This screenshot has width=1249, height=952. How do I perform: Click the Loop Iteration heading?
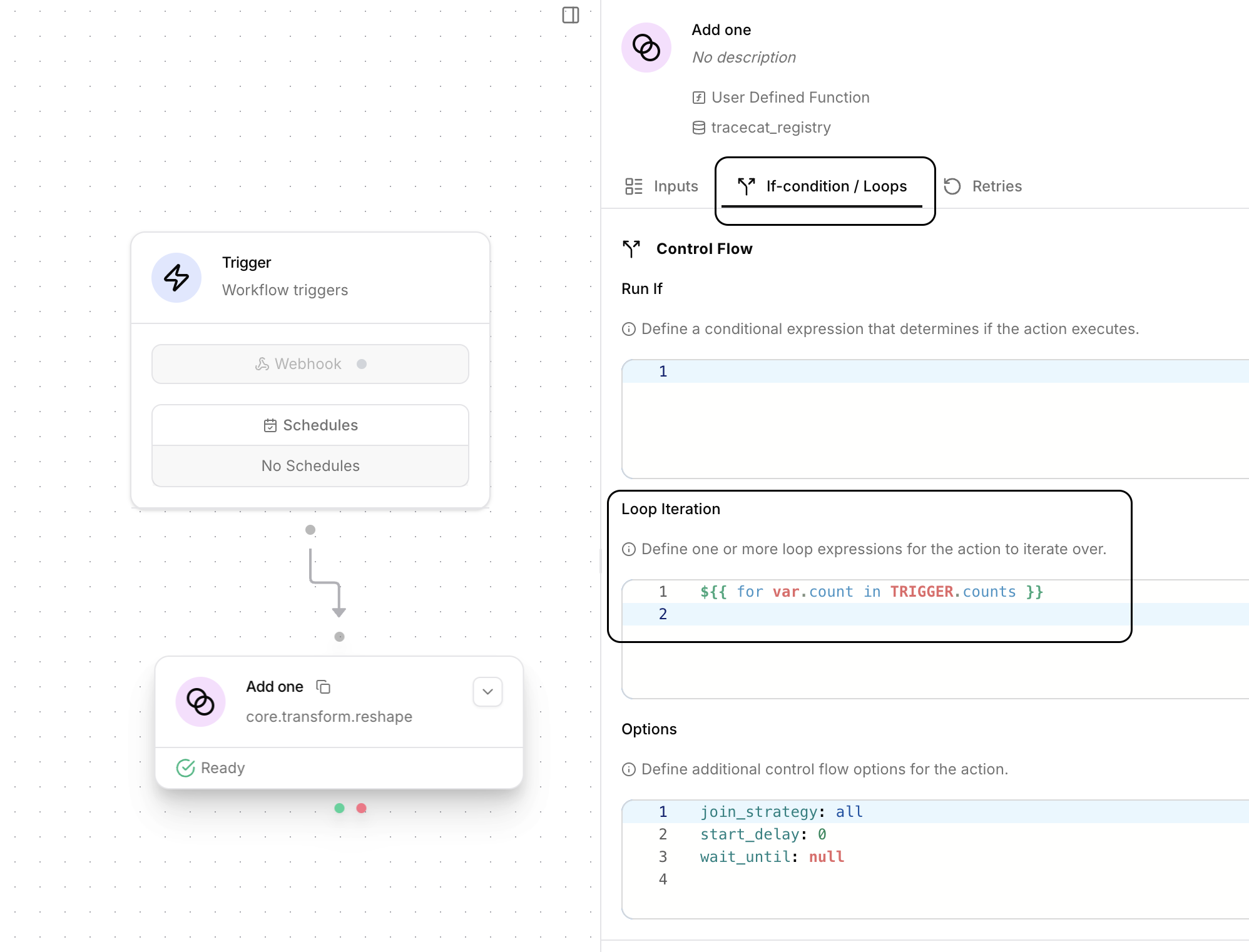[x=671, y=509]
